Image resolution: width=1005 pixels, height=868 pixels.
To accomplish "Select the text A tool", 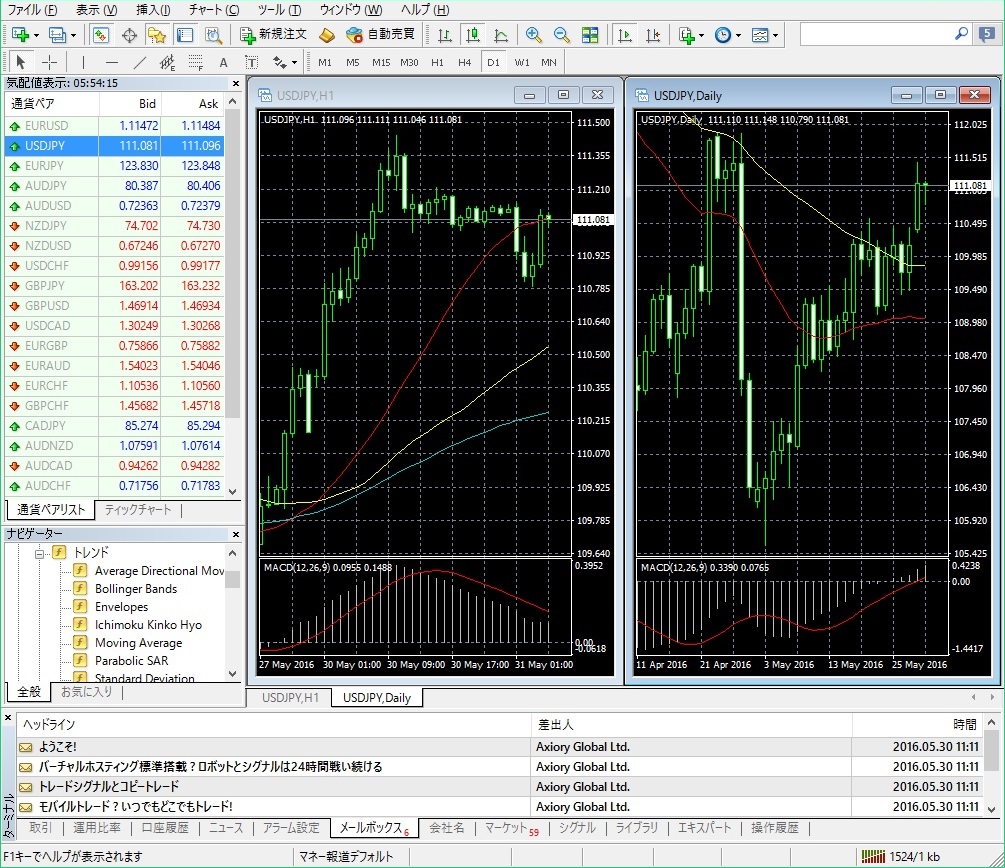I will coord(223,62).
